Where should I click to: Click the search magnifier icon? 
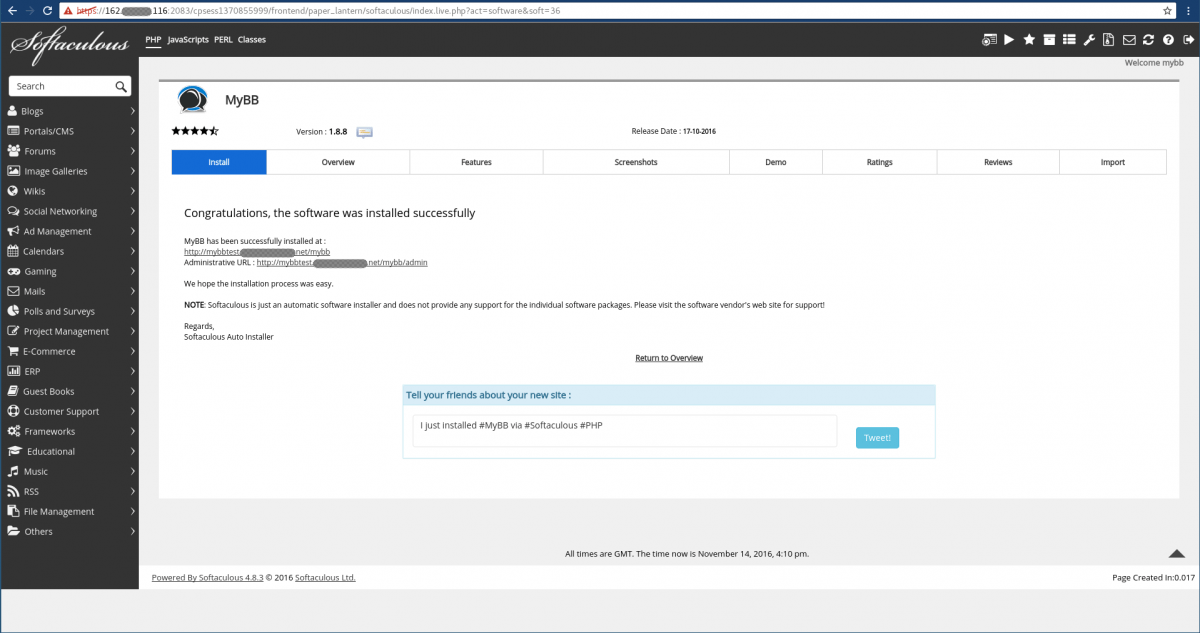point(122,86)
